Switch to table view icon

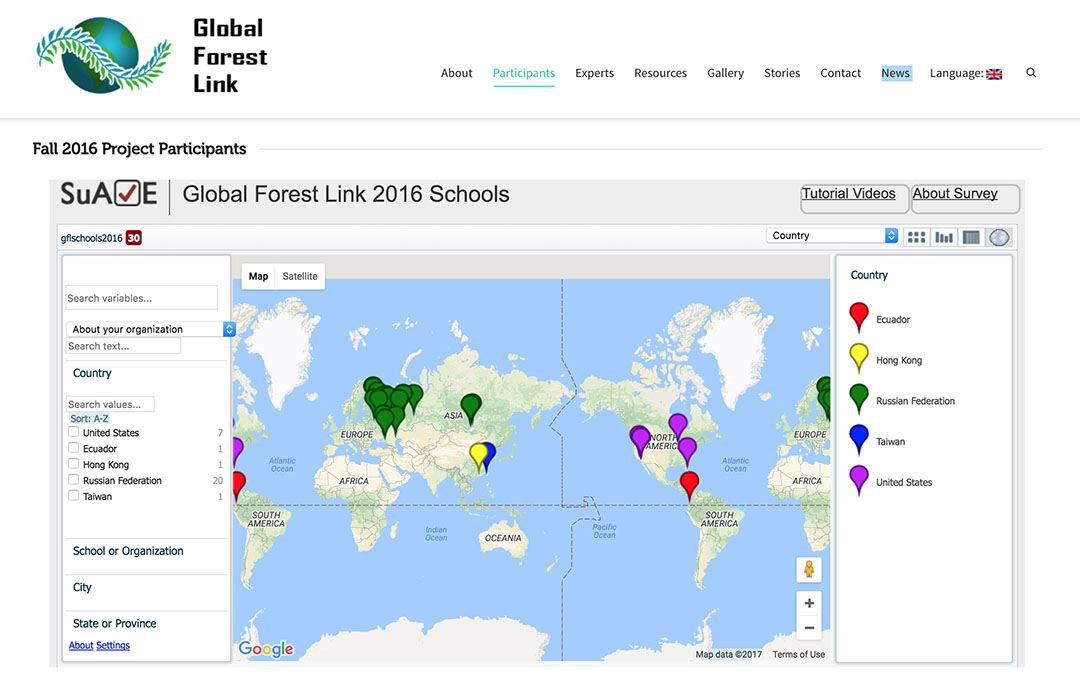[x=971, y=237]
